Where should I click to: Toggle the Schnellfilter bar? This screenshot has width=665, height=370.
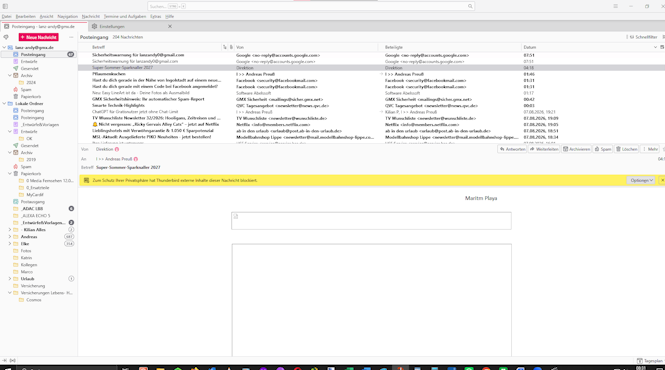(642, 37)
